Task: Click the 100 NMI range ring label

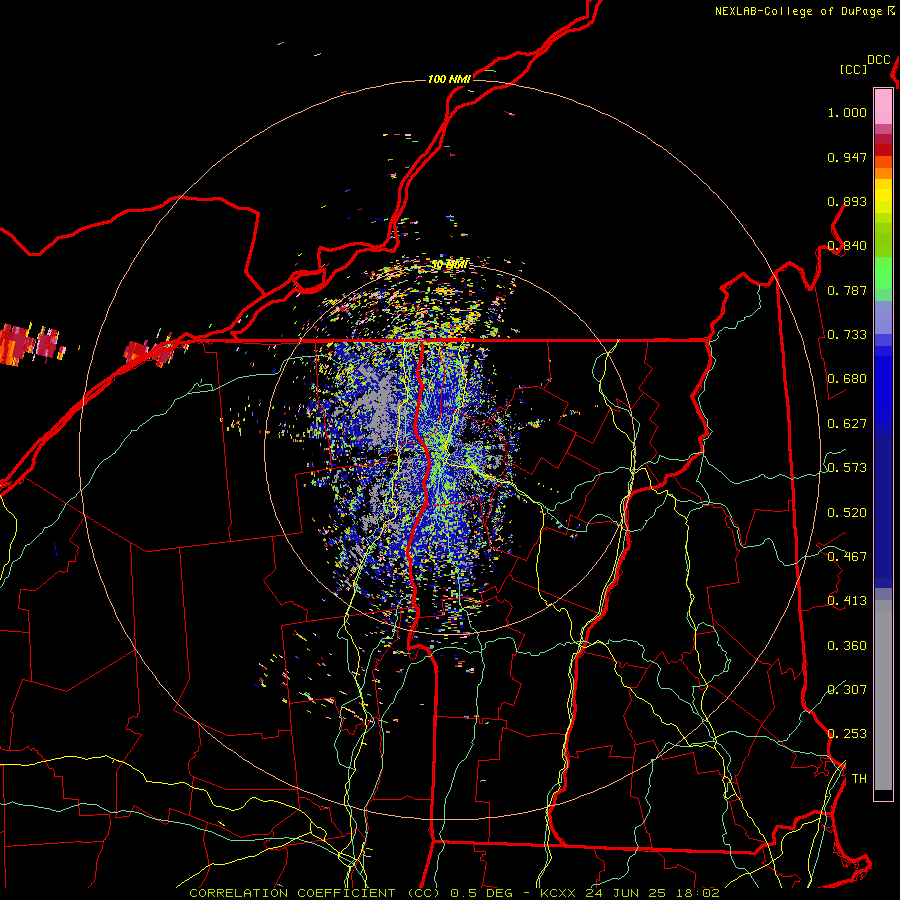Action: pyautogui.click(x=449, y=79)
